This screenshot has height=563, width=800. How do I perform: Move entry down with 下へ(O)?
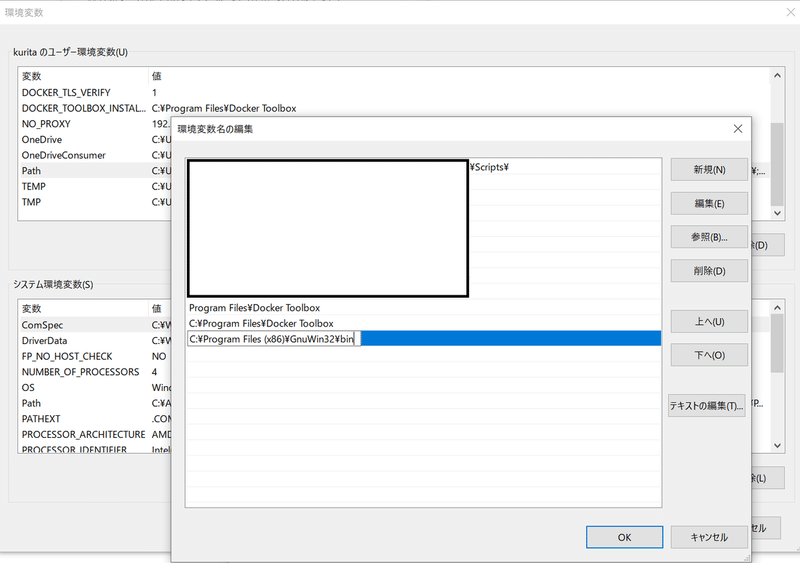[x=709, y=355]
